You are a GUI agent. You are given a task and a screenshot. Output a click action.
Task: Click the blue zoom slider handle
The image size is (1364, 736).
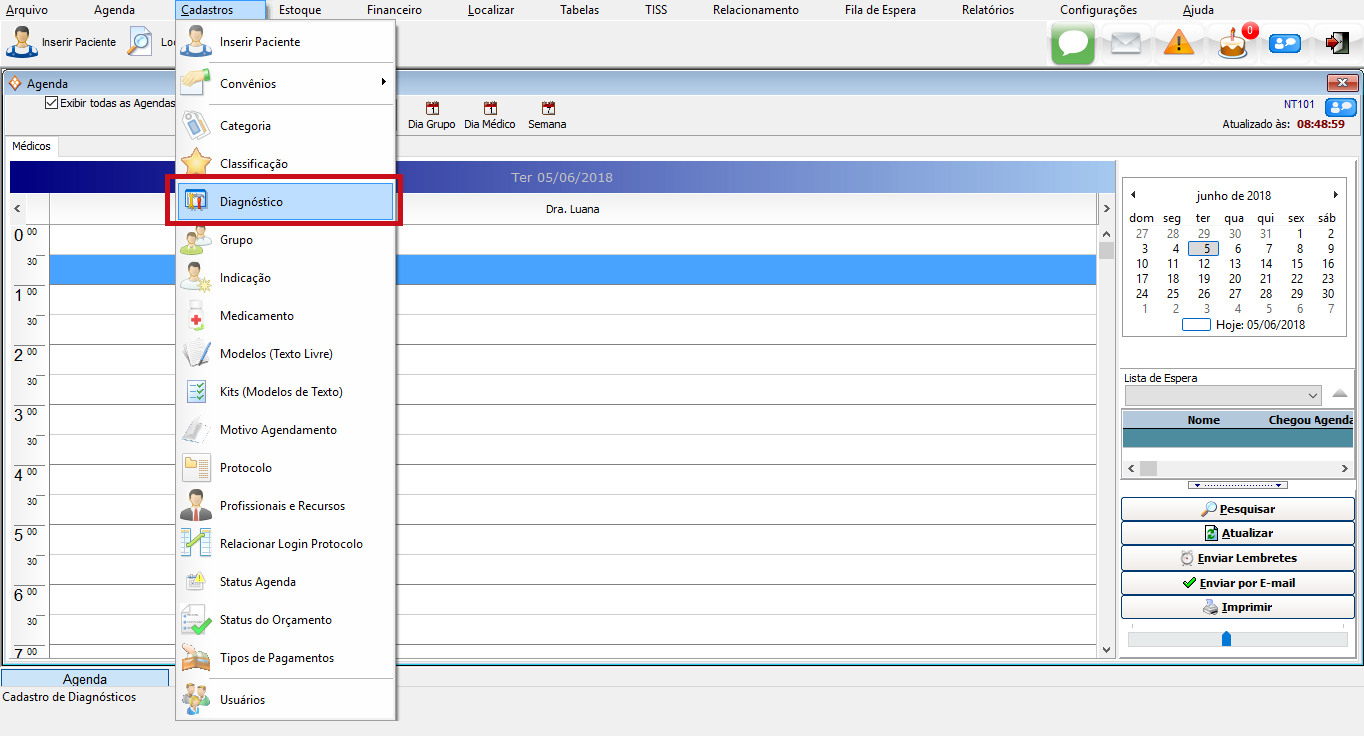1226,638
